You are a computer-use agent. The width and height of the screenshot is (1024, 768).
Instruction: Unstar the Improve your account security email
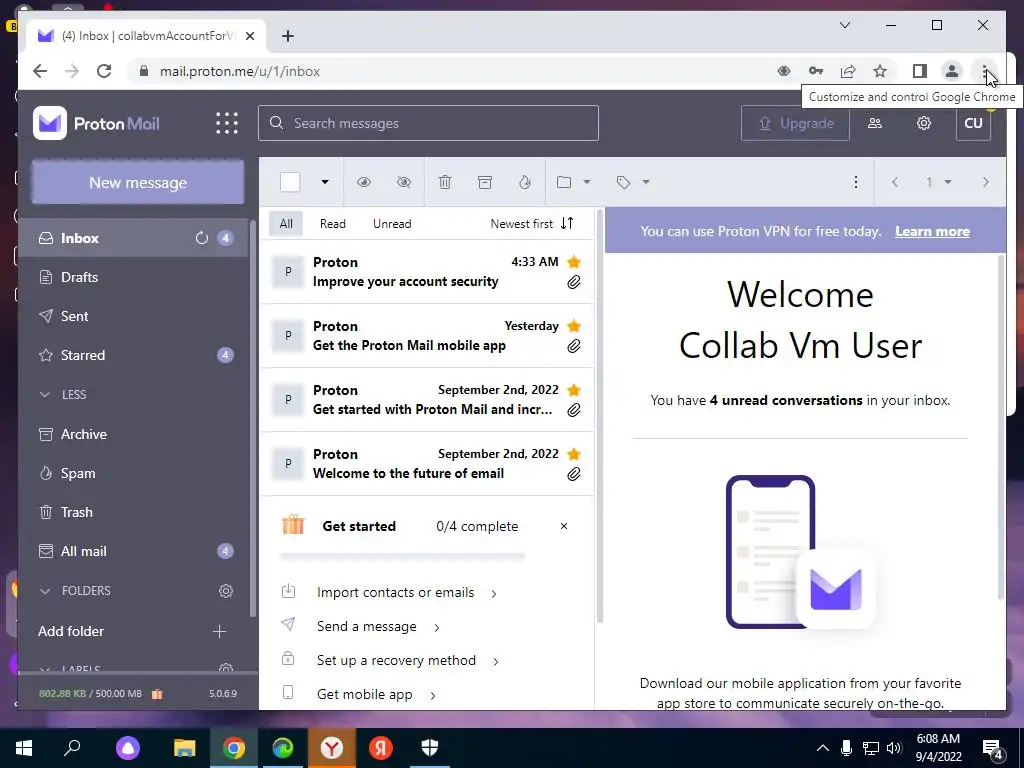tap(573, 262)
